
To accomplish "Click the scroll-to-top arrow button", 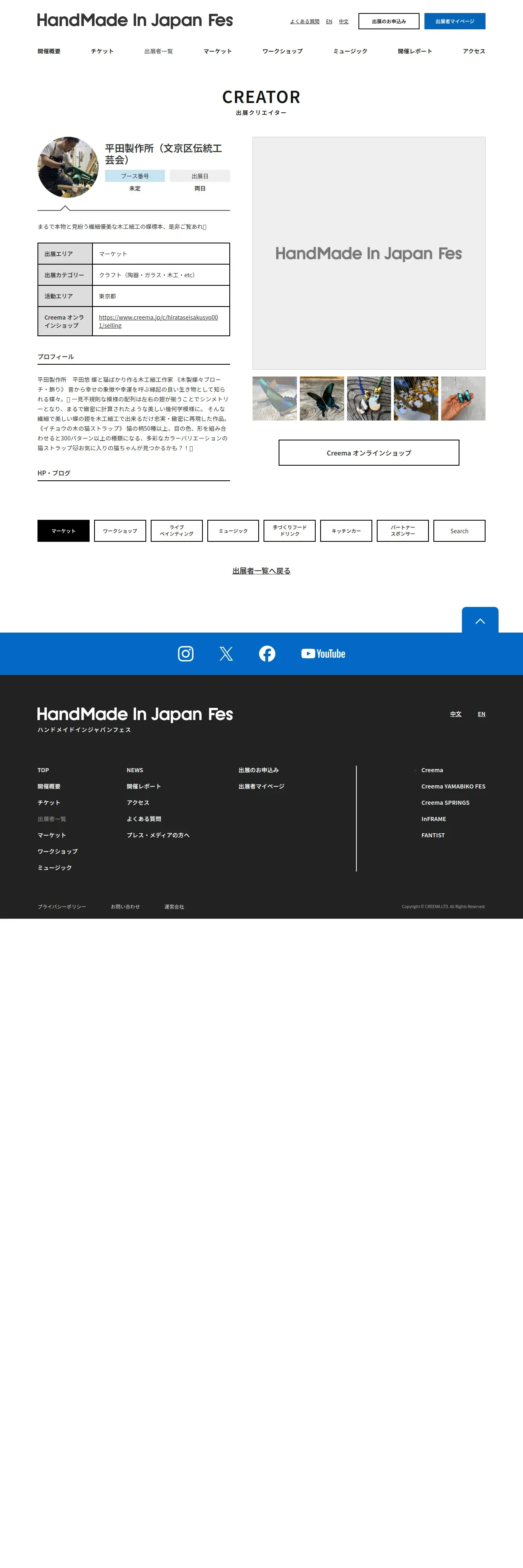I will coord(480,620).
